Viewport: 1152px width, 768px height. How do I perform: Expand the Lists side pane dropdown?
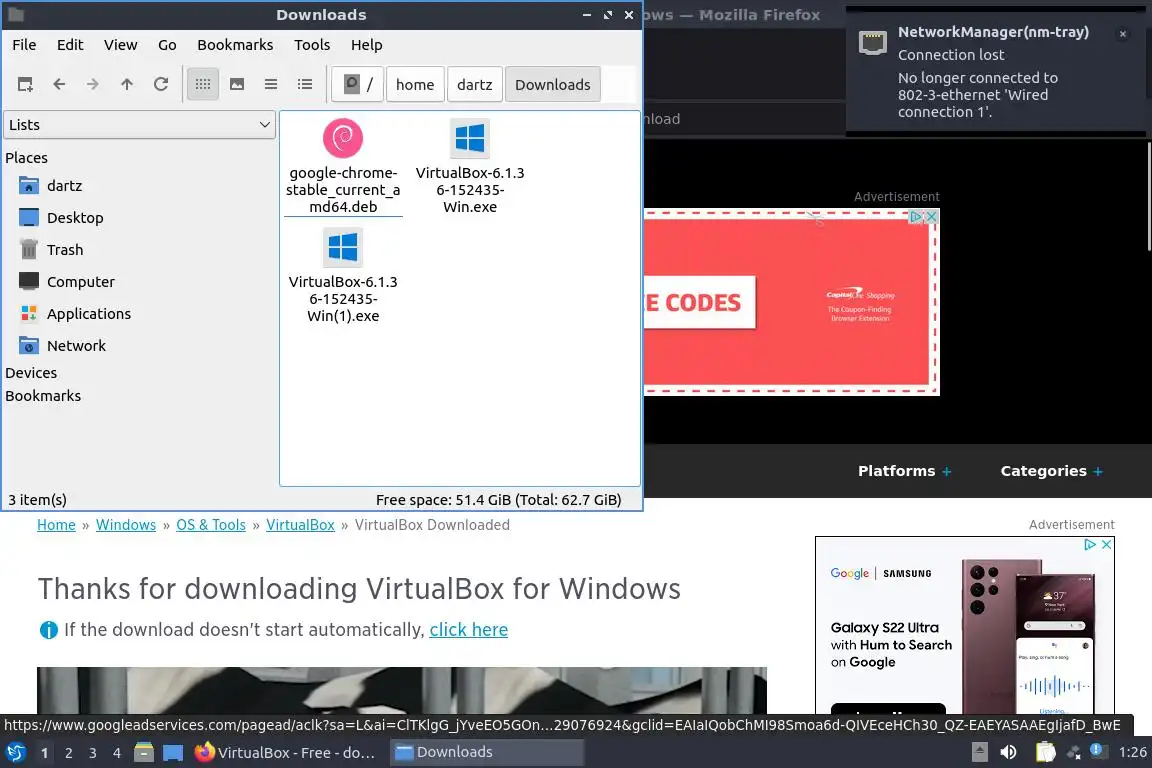(x=140, y=125)
